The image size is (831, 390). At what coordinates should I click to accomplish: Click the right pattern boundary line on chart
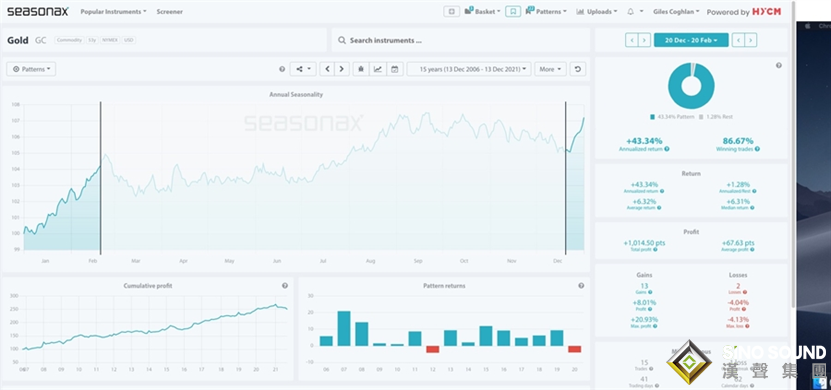click(565, 178)
